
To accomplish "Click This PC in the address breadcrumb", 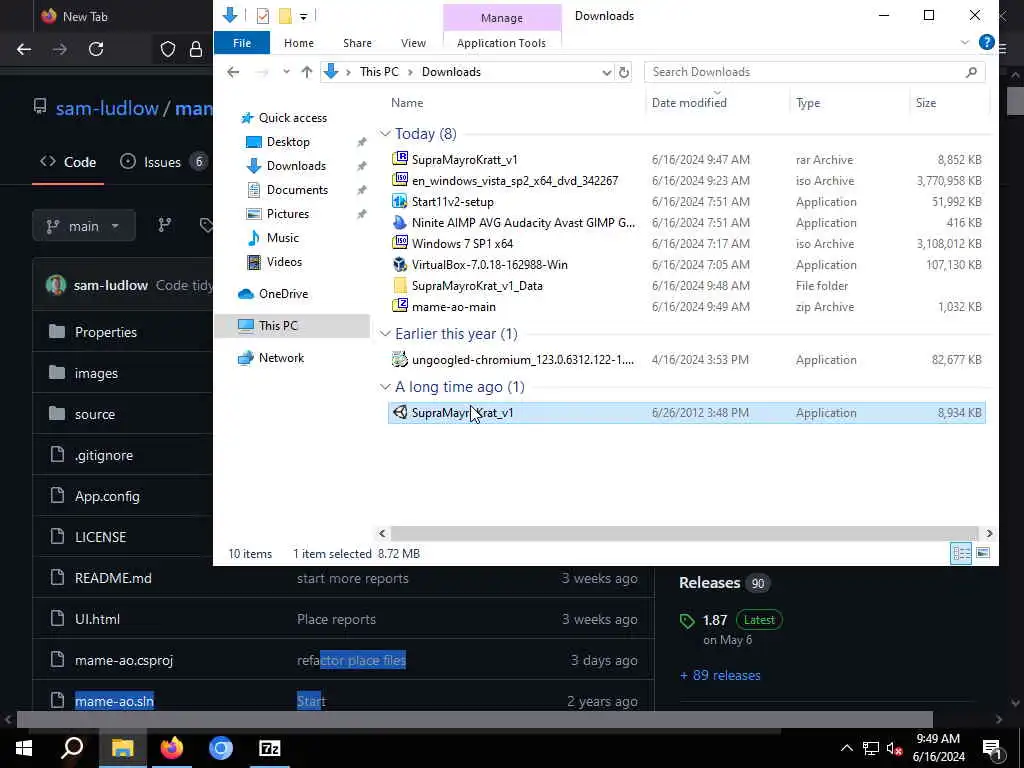I will (x=379, y=72).
